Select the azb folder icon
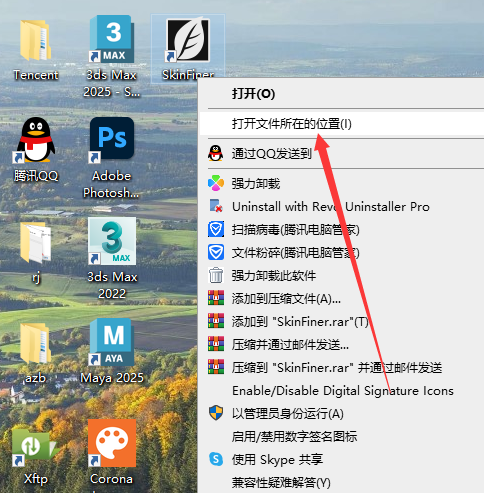The image size is (484, 493). tap(36, 343)
